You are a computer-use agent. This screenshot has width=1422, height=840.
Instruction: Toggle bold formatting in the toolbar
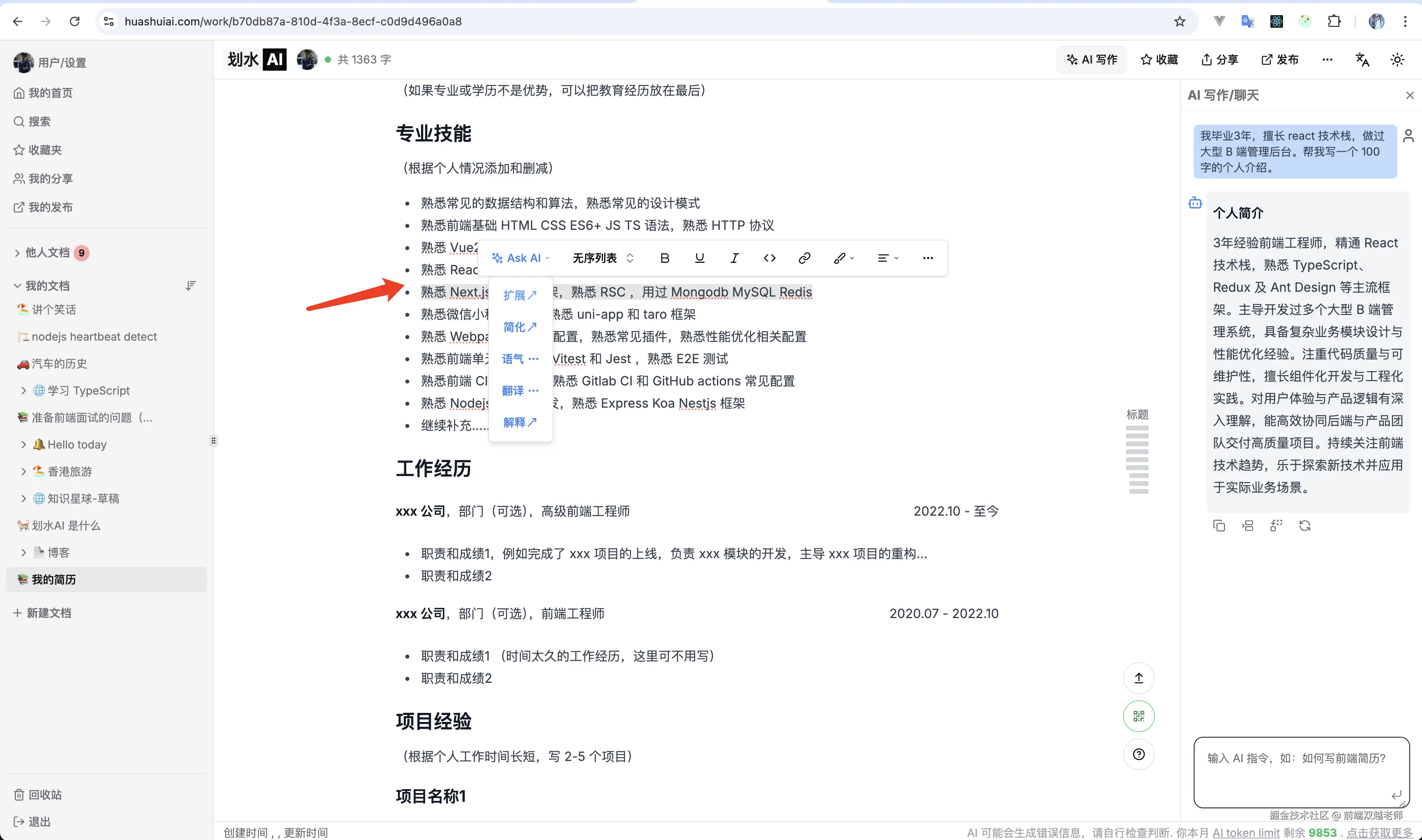coord(665,258)
